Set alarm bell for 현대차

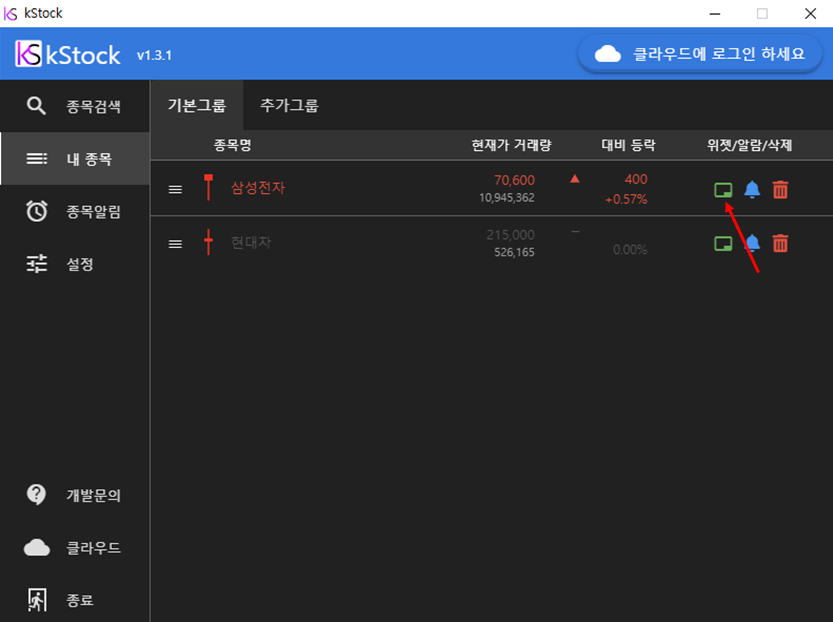752,244
